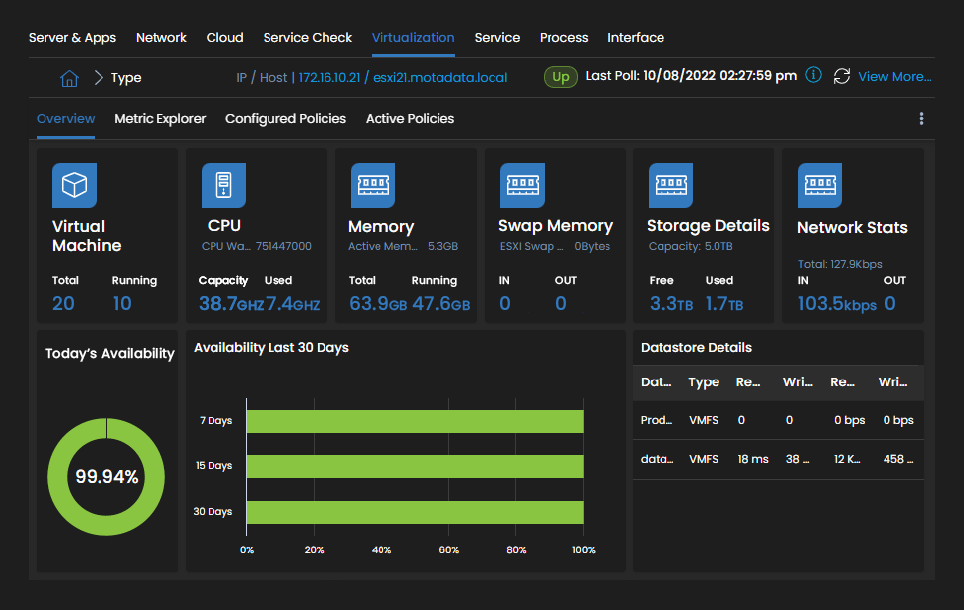Screen dimensions: 964x610
Task: Go to the Cloud tab
Action: click(x=225, y=38)
